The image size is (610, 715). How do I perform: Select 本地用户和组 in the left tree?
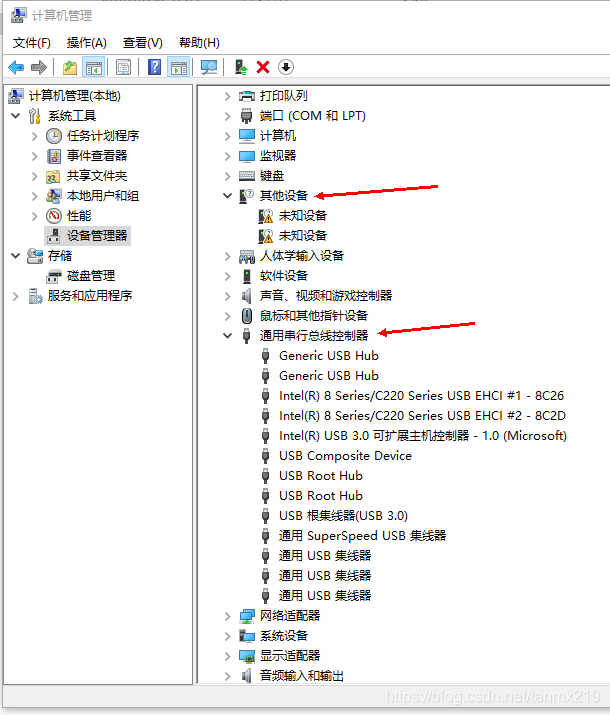pyautogui.click(x=103, y=196)
